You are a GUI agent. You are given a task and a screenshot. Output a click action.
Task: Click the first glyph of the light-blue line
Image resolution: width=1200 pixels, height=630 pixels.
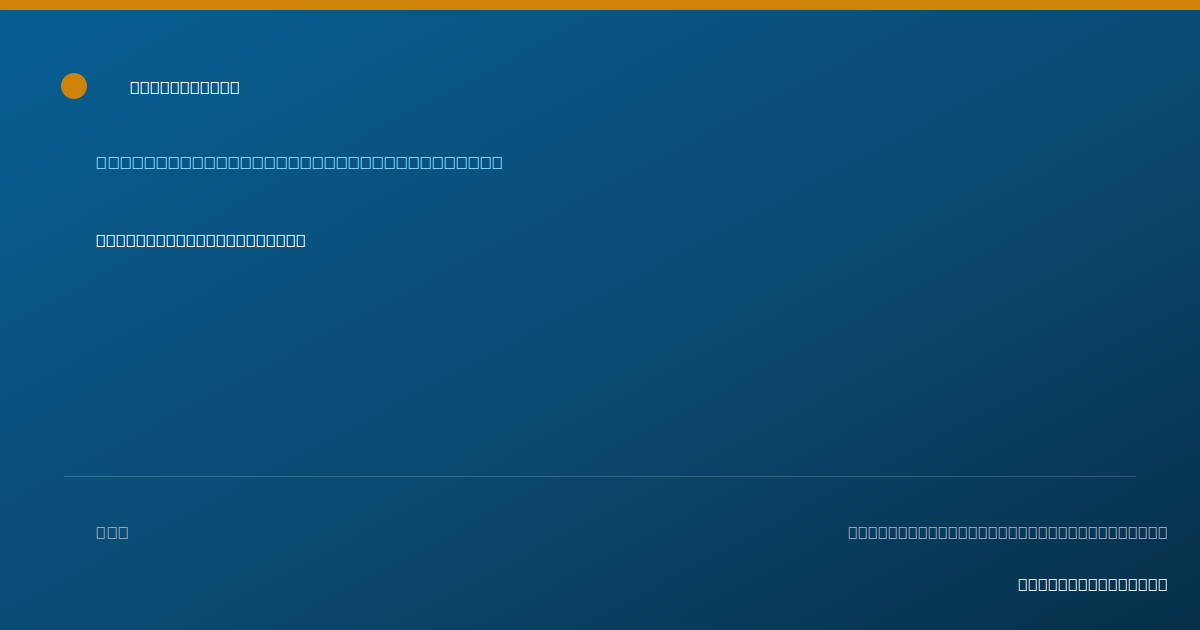[101, 162]
